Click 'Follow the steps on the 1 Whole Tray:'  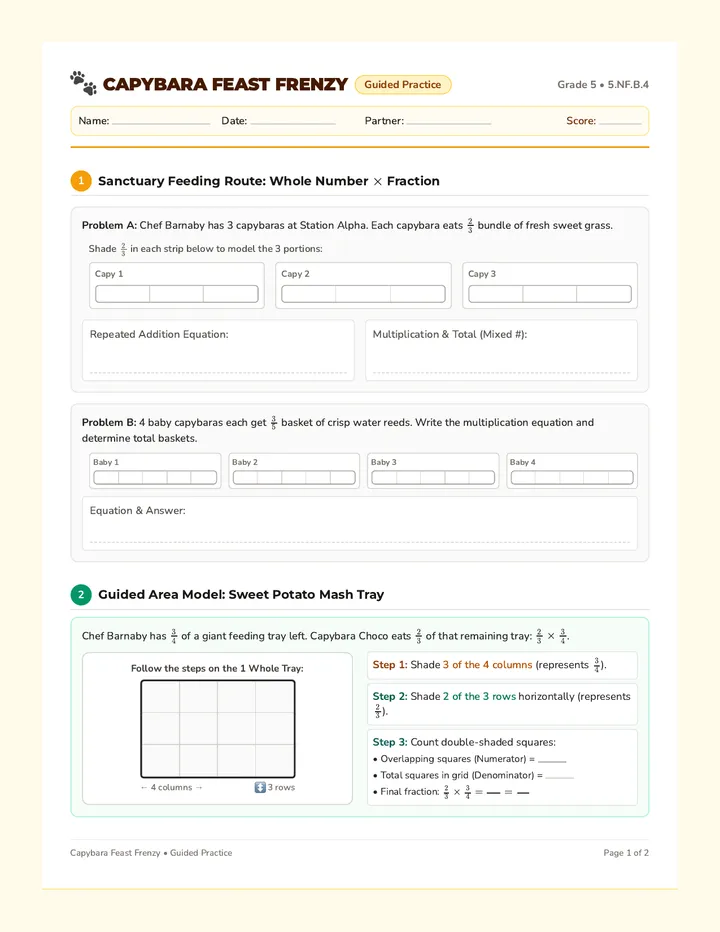pyautogui.click(x=217, y=668)
